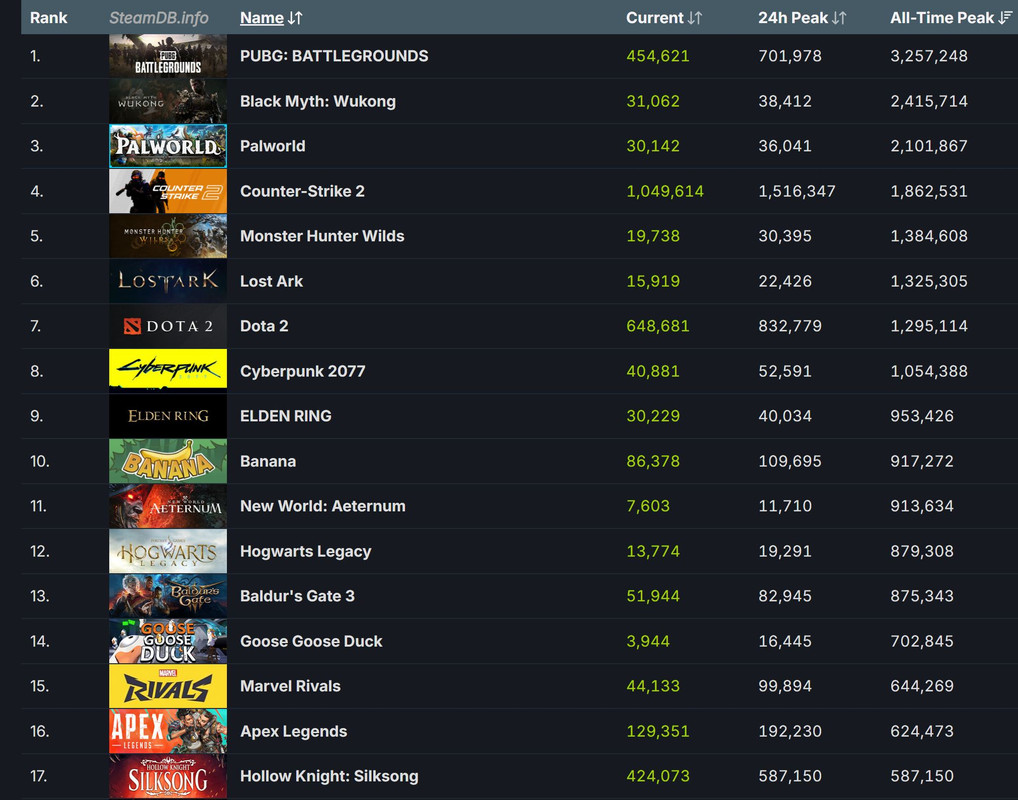The image size is (1018, 800).
Task: Select all-time peak value 3,257,248
Action: click(929, 56)
